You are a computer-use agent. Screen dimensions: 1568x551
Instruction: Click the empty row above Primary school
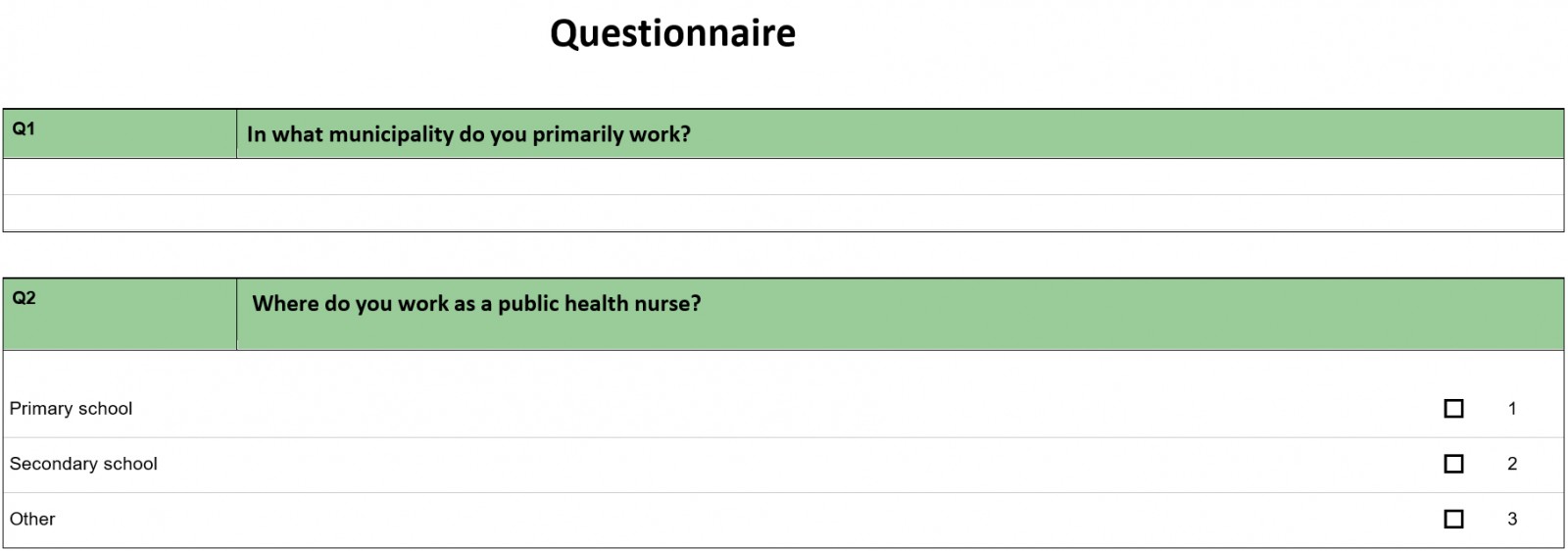[x=782, y=368]
